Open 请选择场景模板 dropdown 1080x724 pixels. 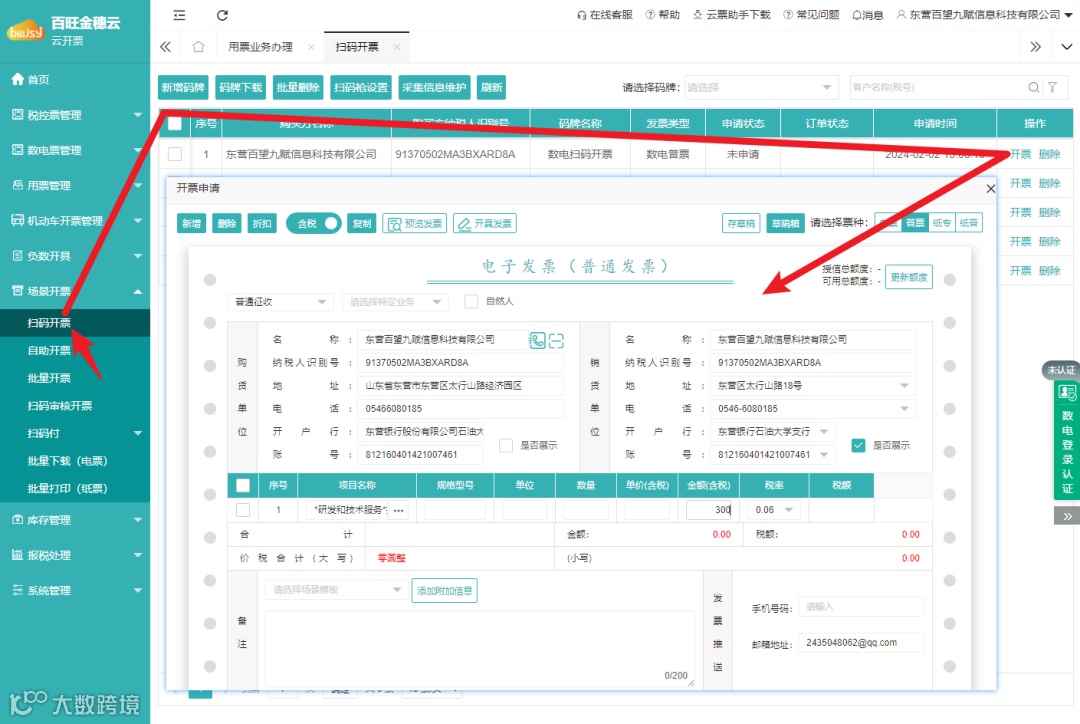335,590
